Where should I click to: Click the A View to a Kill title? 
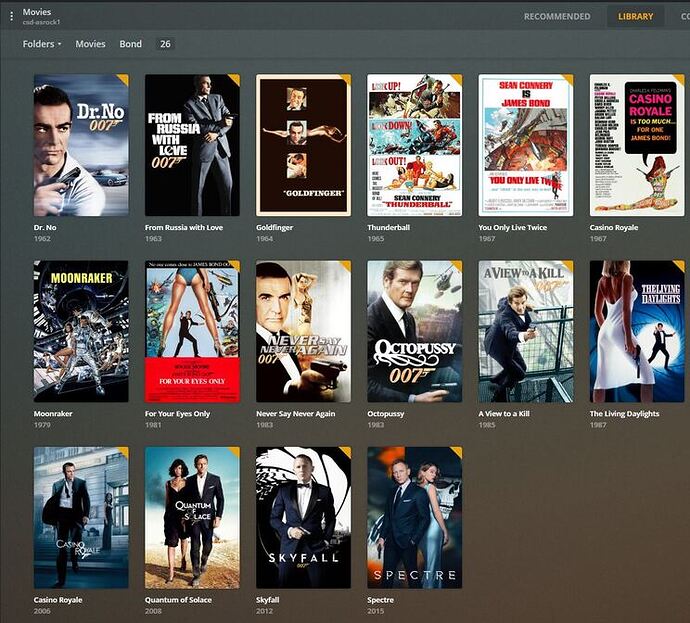click(x=504, y=414)
